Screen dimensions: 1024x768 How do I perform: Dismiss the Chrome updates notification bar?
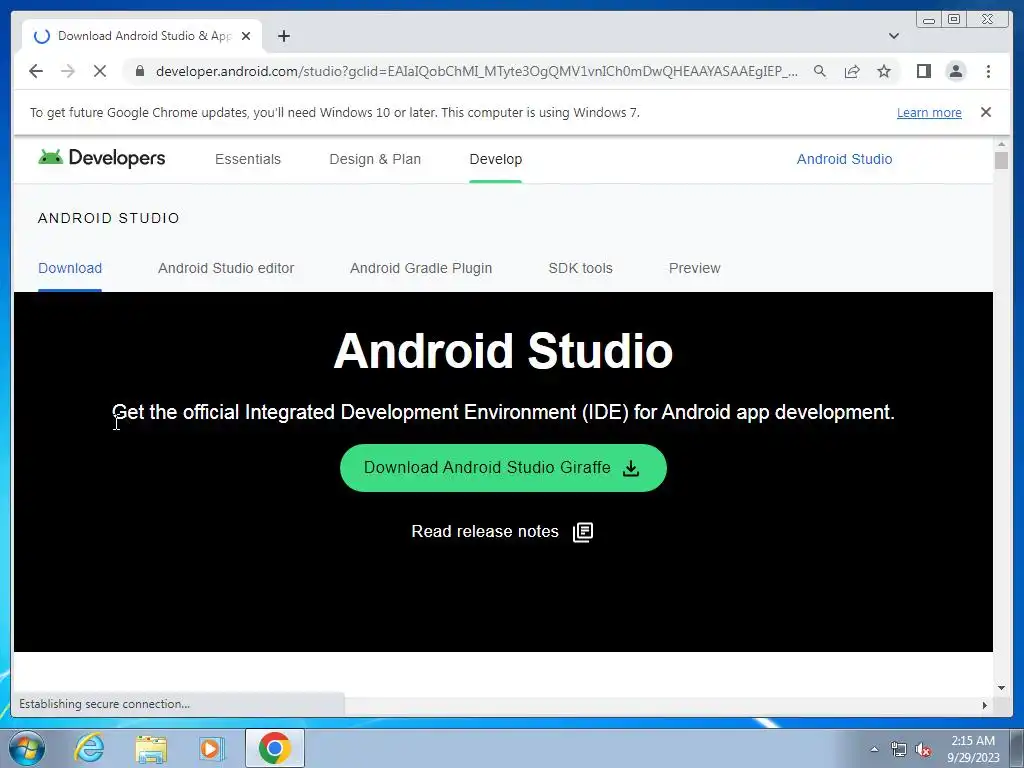[985, 112]
